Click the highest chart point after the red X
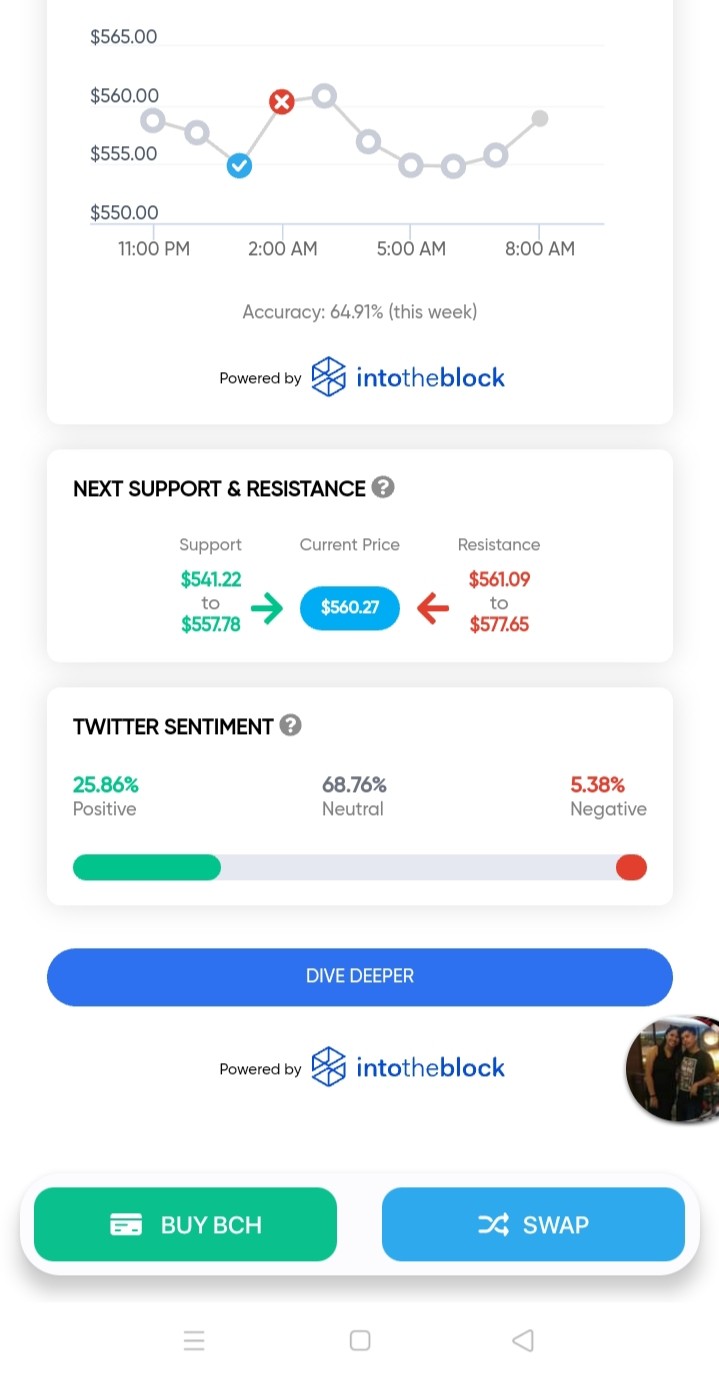This screenshot has height=1377, width=719. click(324, 96)
